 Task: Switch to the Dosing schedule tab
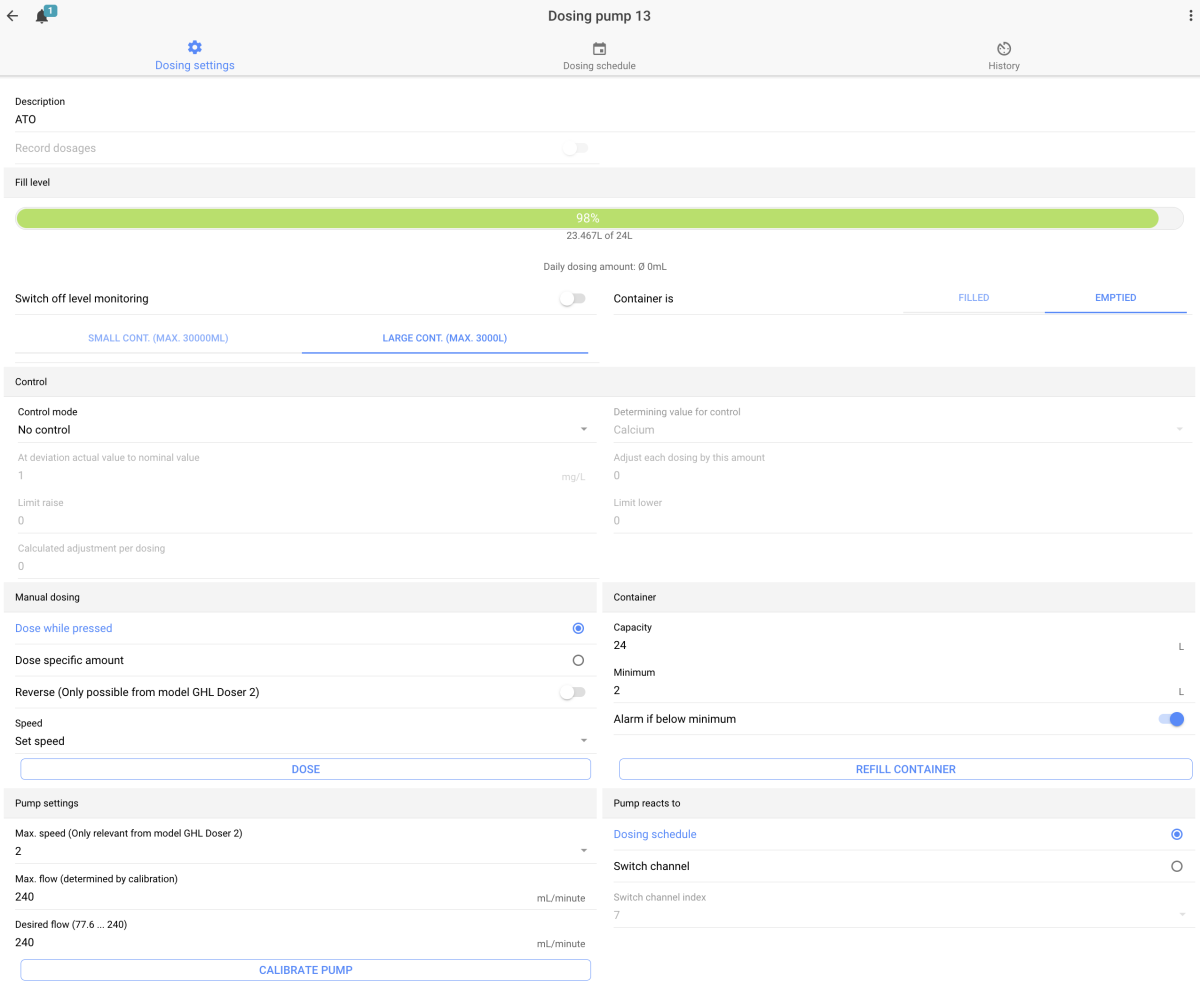[599, 56]
